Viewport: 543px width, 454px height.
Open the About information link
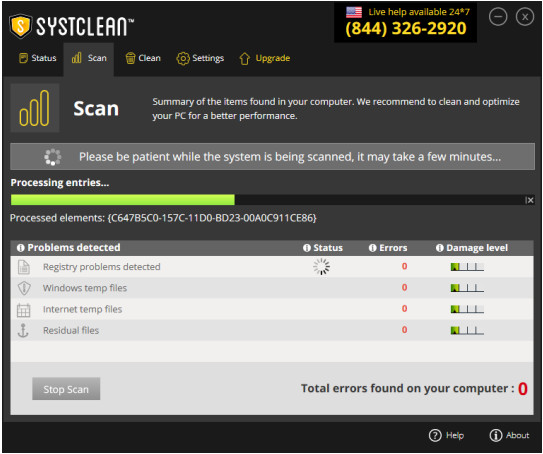[x=509, y=436]
